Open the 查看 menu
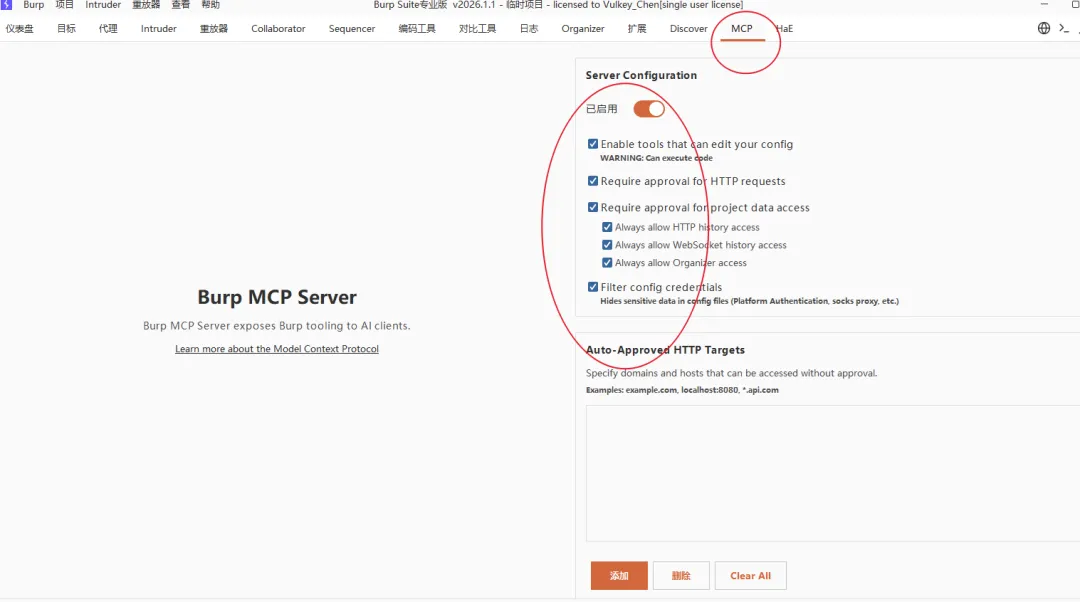Viewport: 1080px width, 602px height. click(180, 5)
